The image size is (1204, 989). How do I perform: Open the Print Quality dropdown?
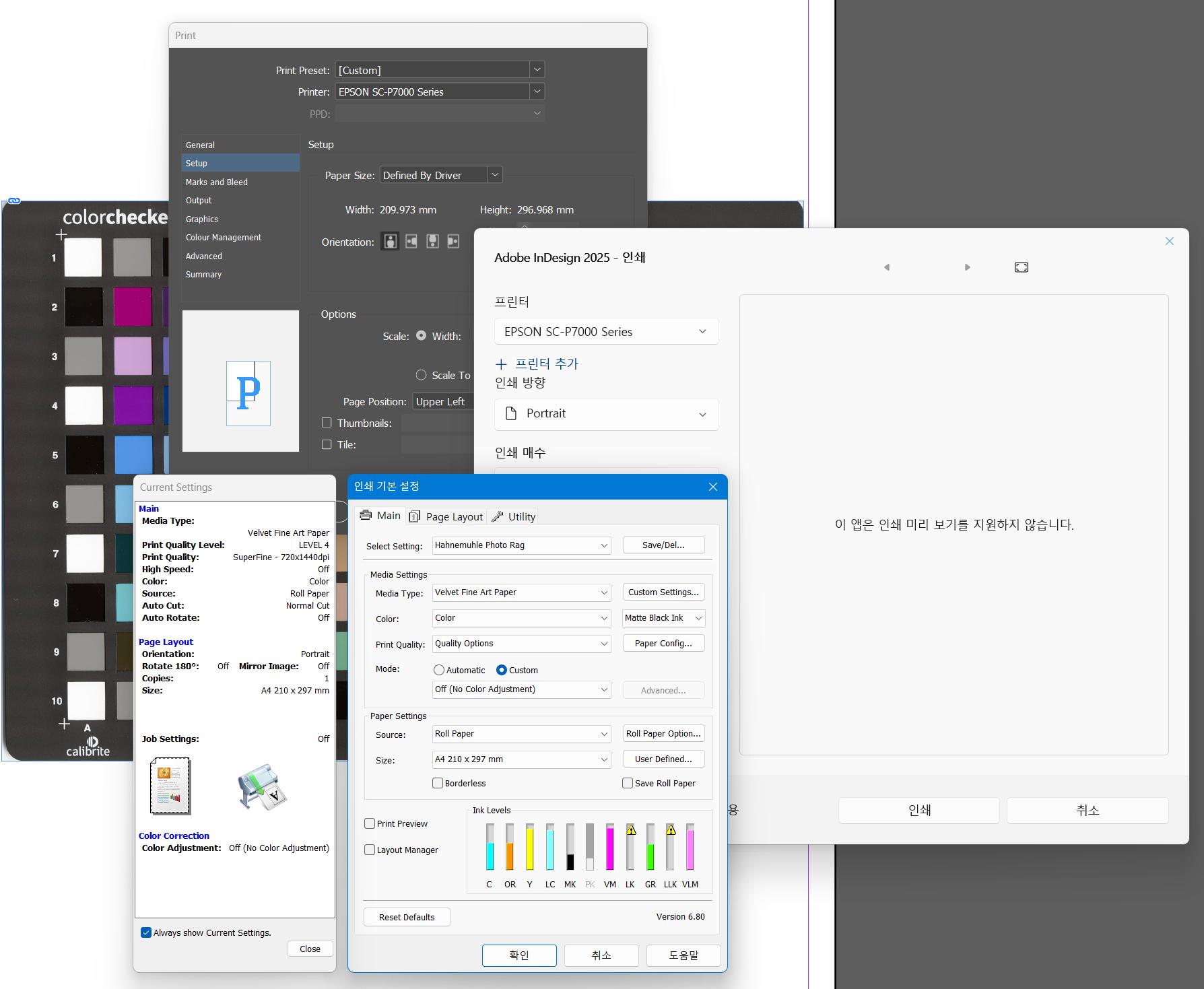tap(522, 644)
